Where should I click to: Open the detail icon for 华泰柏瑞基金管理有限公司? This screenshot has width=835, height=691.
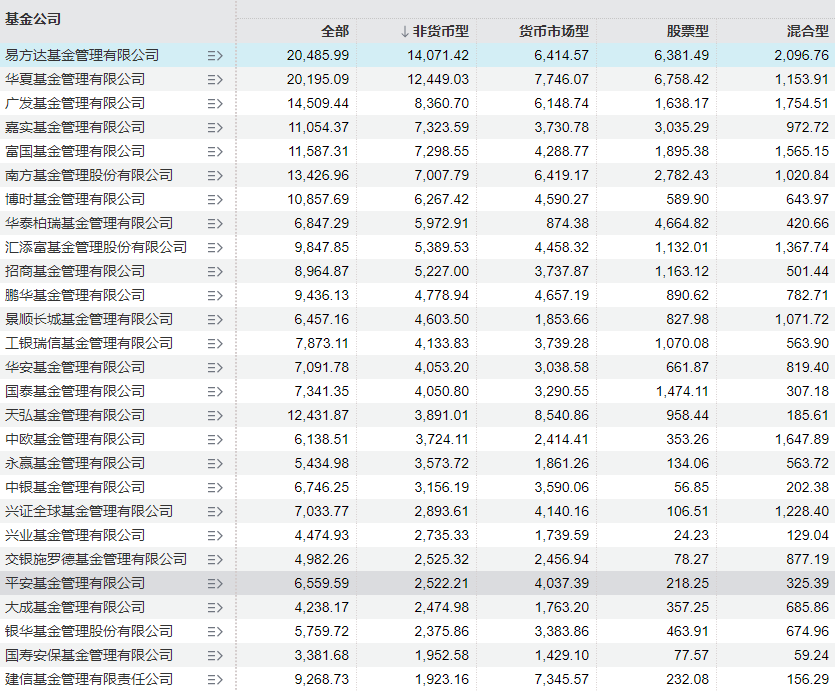(x=215, y=224)
